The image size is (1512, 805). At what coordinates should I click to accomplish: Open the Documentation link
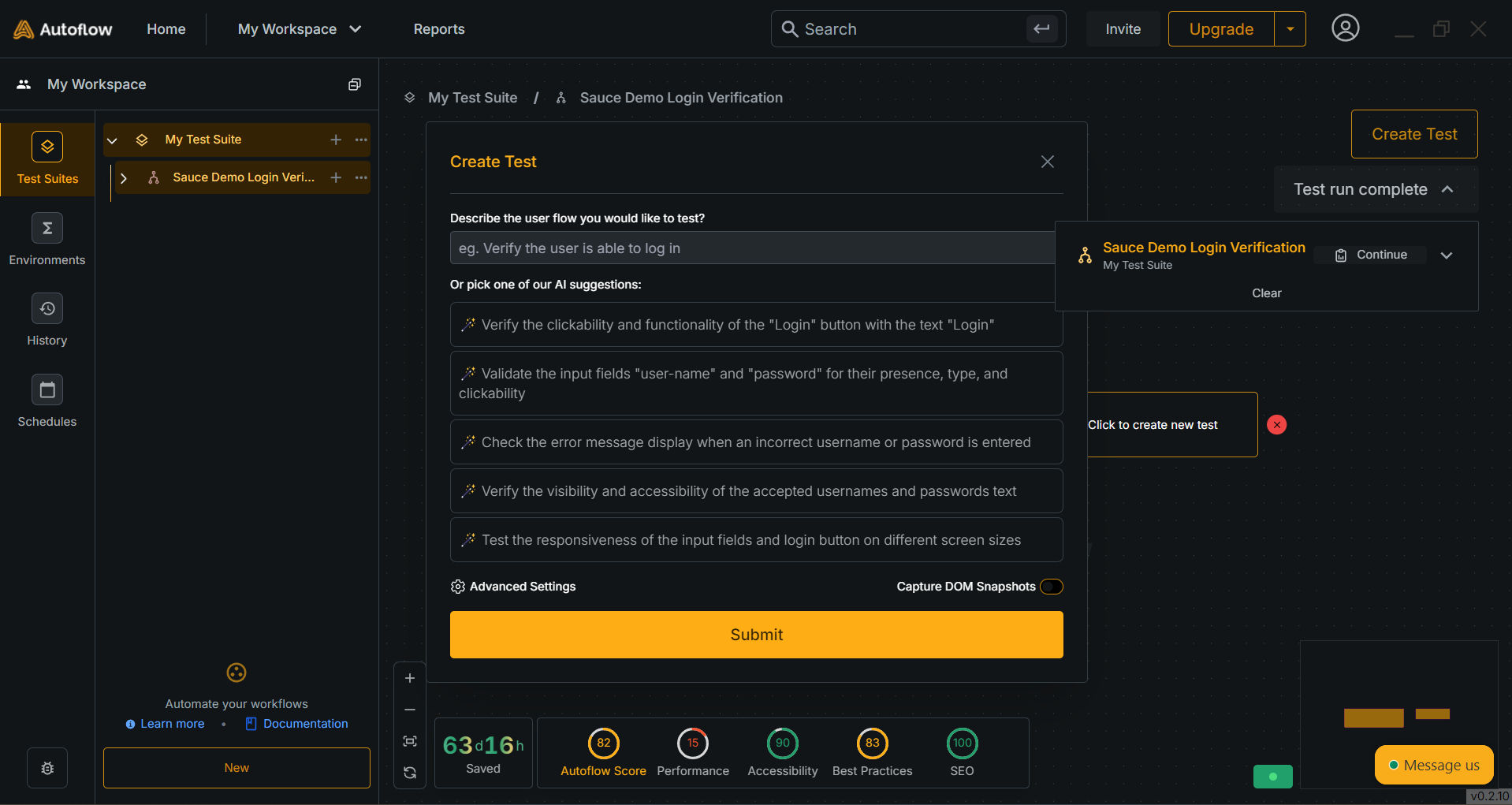[x=305, y=724]
